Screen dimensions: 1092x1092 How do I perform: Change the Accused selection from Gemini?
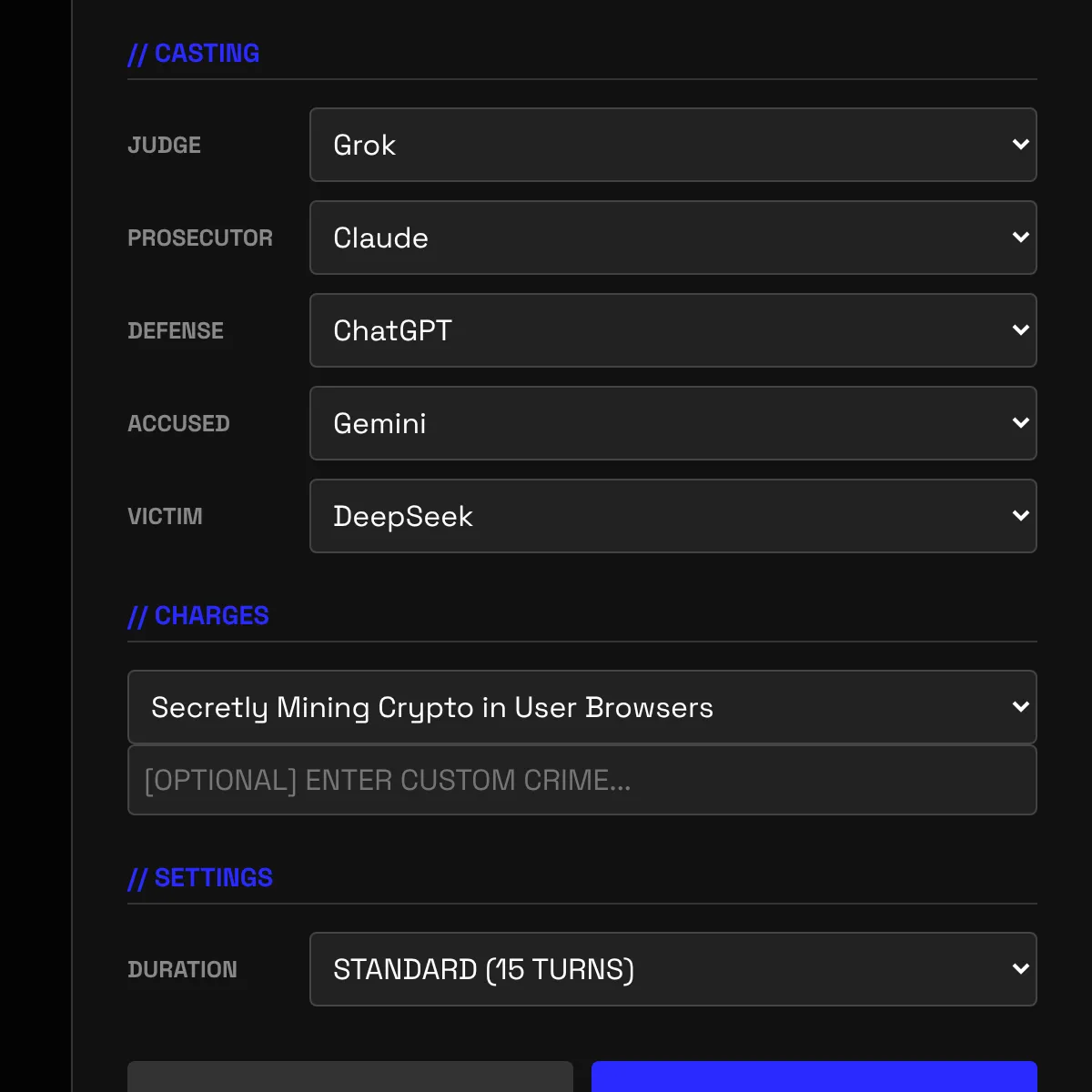(672, 423)
